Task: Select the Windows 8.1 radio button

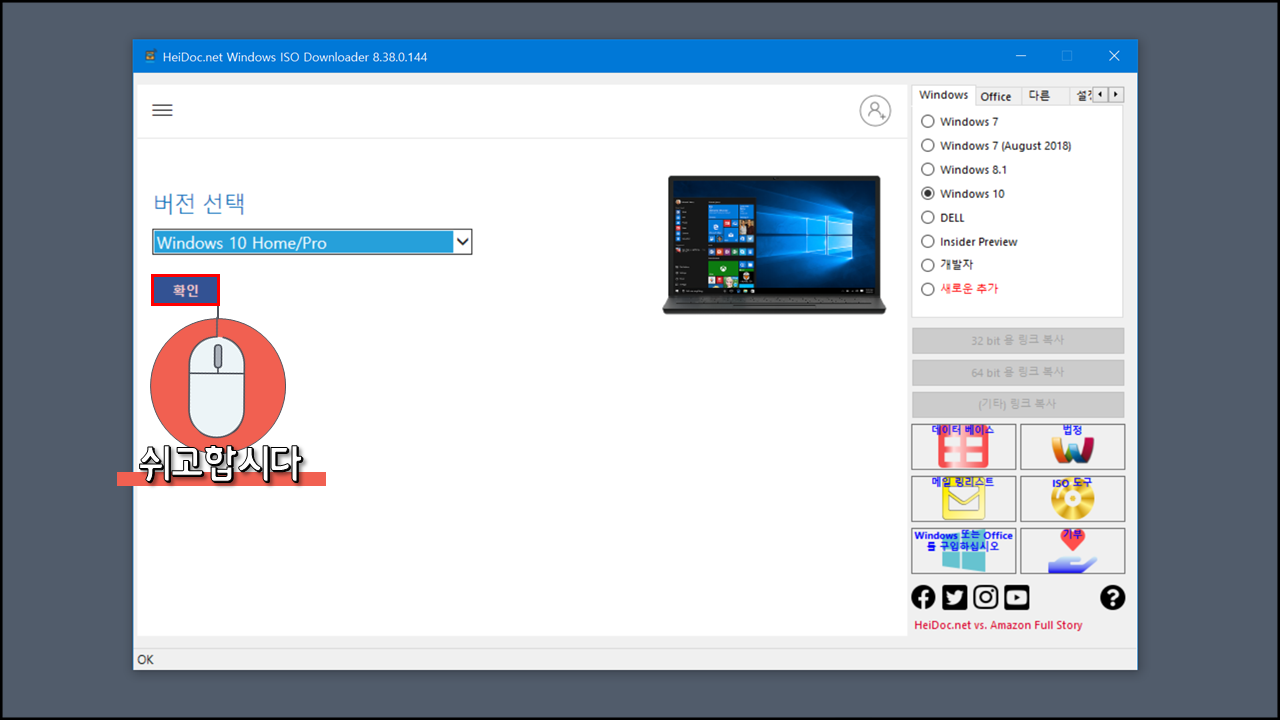Action: pos(928,170)
